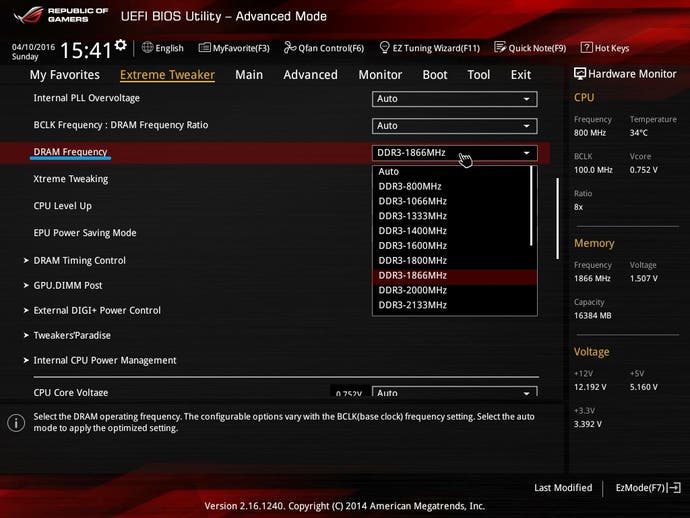Select the EPU Power Saving Mode setting
Viewport: 690px width, 518px height.
[x=85, y=233]
